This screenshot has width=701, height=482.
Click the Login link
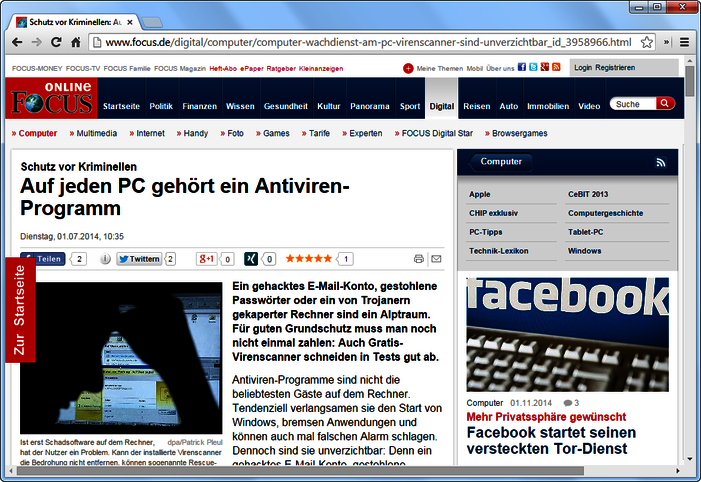coord(583,68)
